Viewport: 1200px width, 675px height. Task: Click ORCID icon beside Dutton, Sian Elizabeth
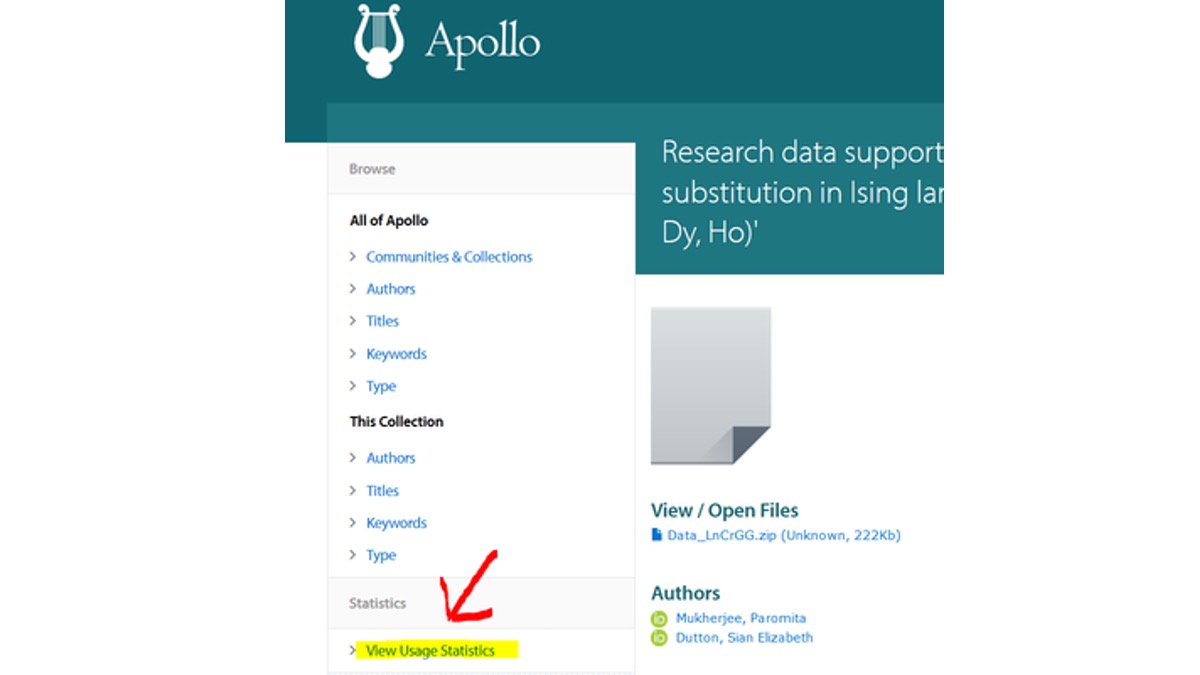[659, 637]
